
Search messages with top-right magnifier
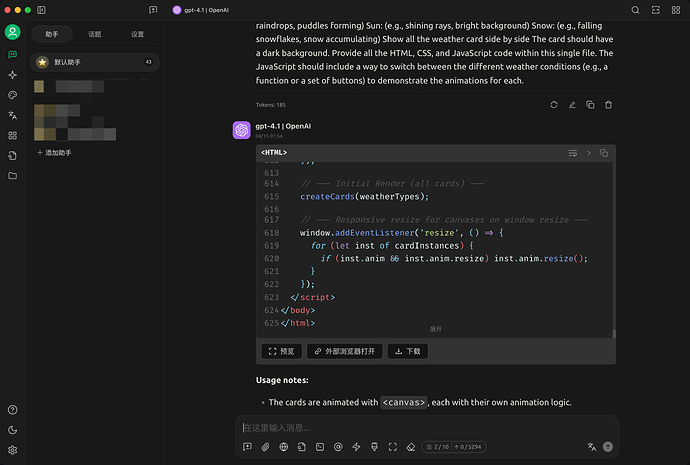[635, 10]
